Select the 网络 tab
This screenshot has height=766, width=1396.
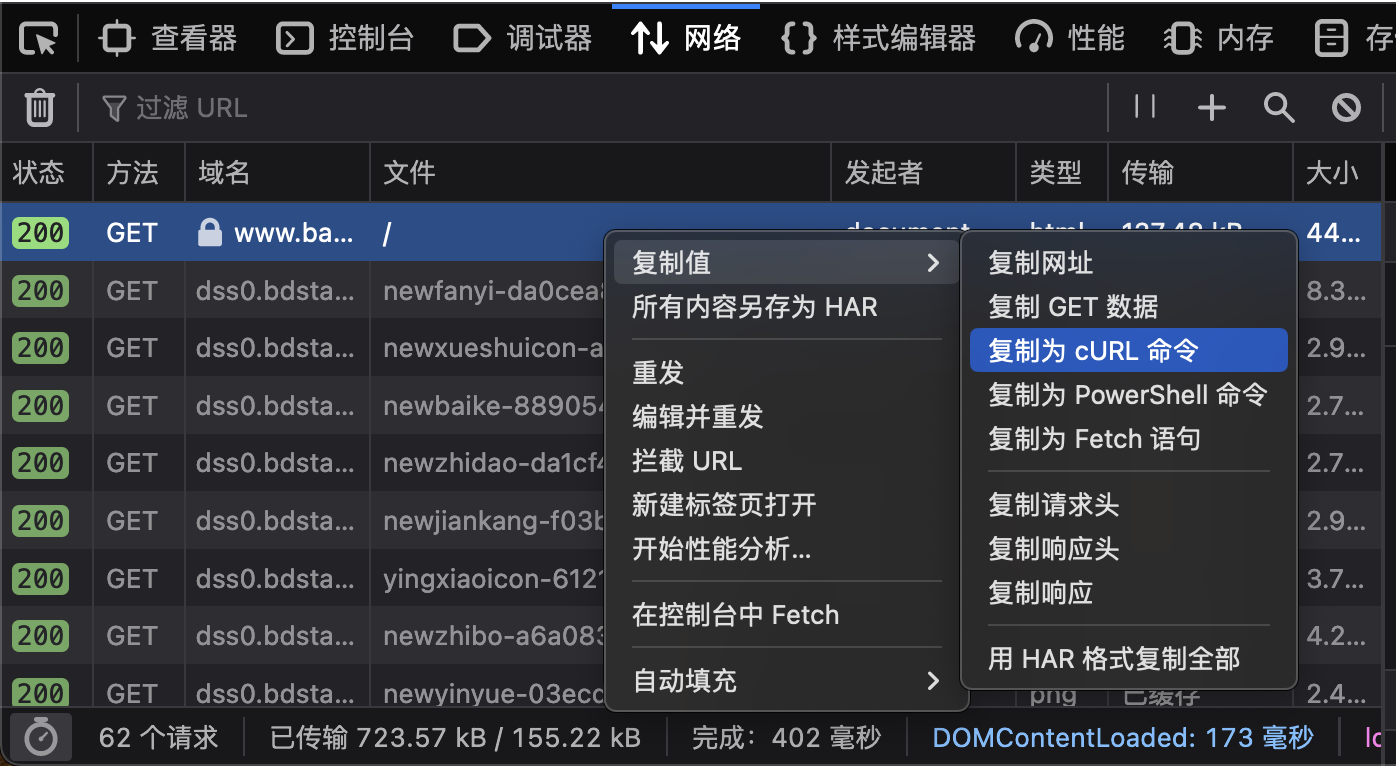[x=686, y=40]
